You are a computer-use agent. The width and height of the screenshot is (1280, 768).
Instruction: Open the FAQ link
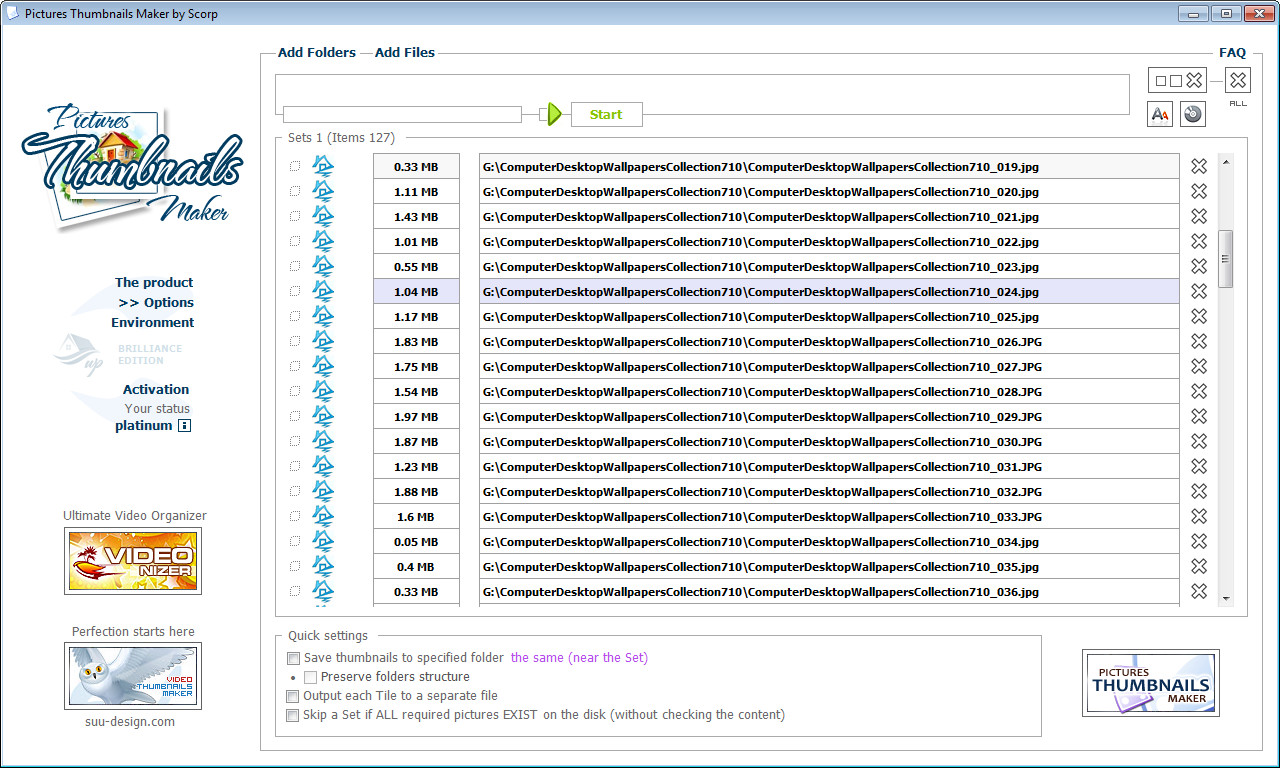tap(1233, 53)
